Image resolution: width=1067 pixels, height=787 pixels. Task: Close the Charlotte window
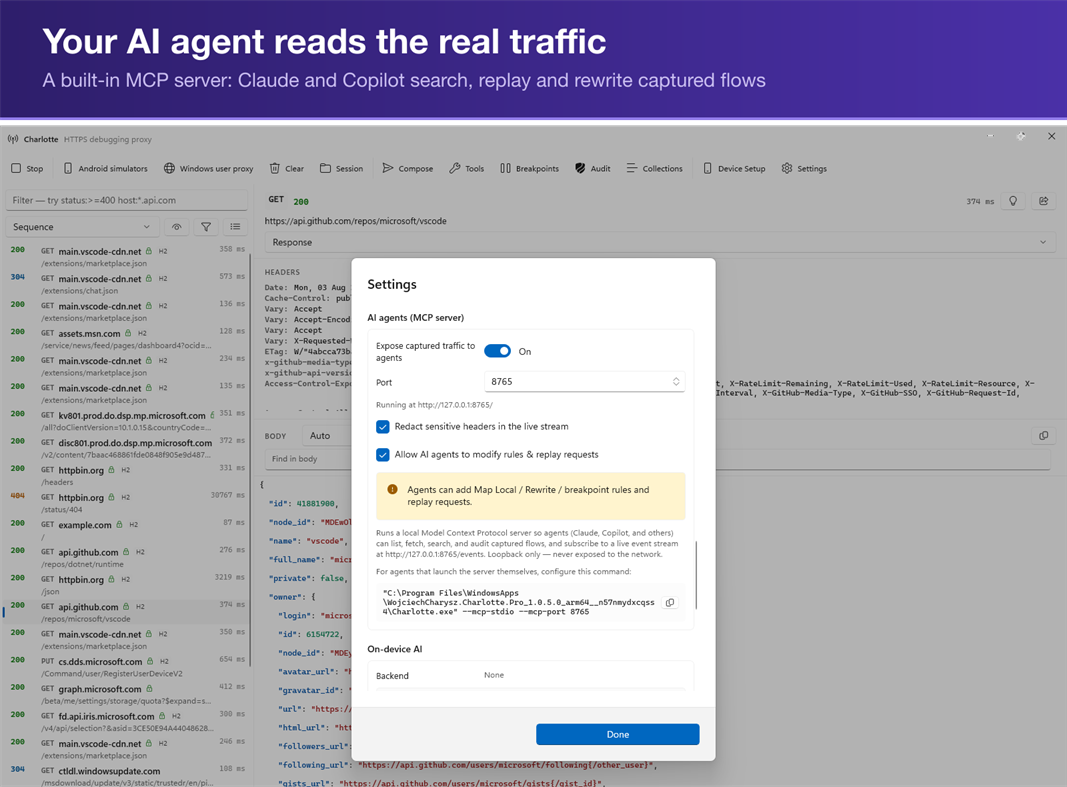click(x=1051, y=137)
